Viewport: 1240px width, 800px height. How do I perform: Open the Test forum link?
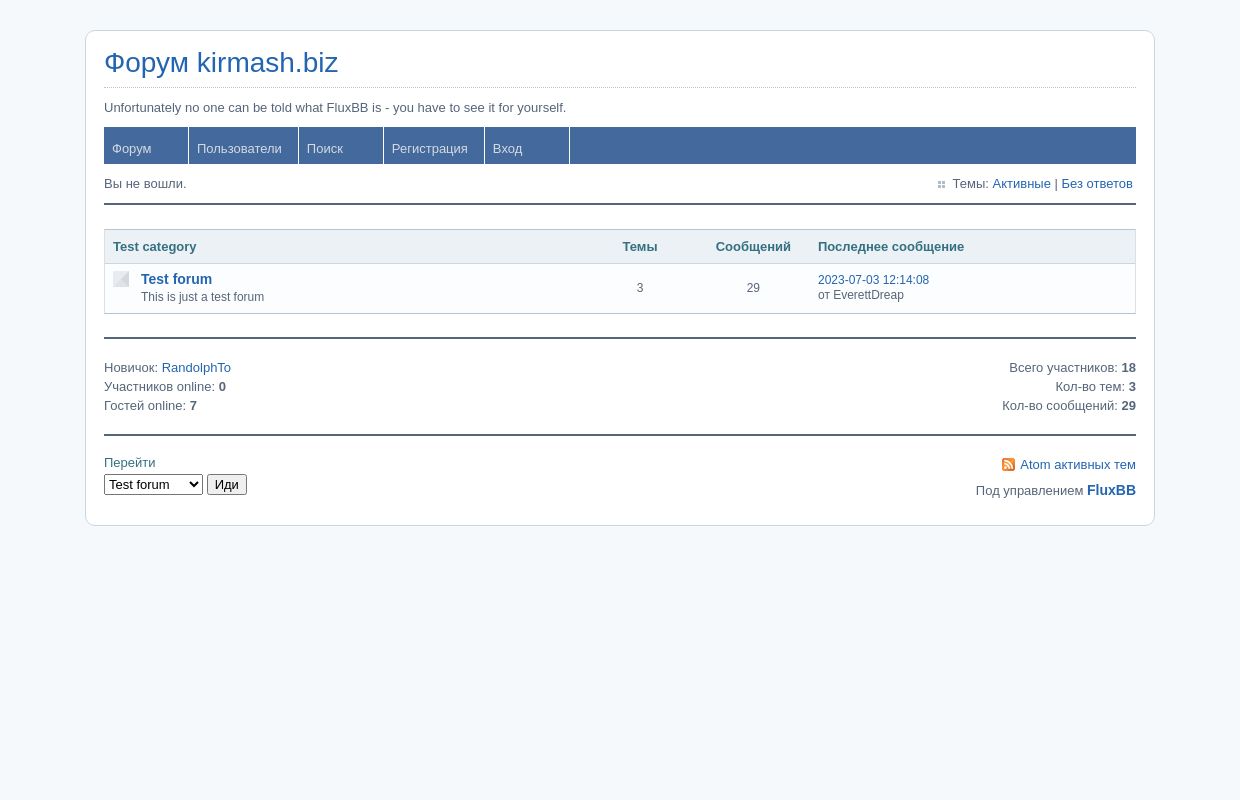click(176, 279)
